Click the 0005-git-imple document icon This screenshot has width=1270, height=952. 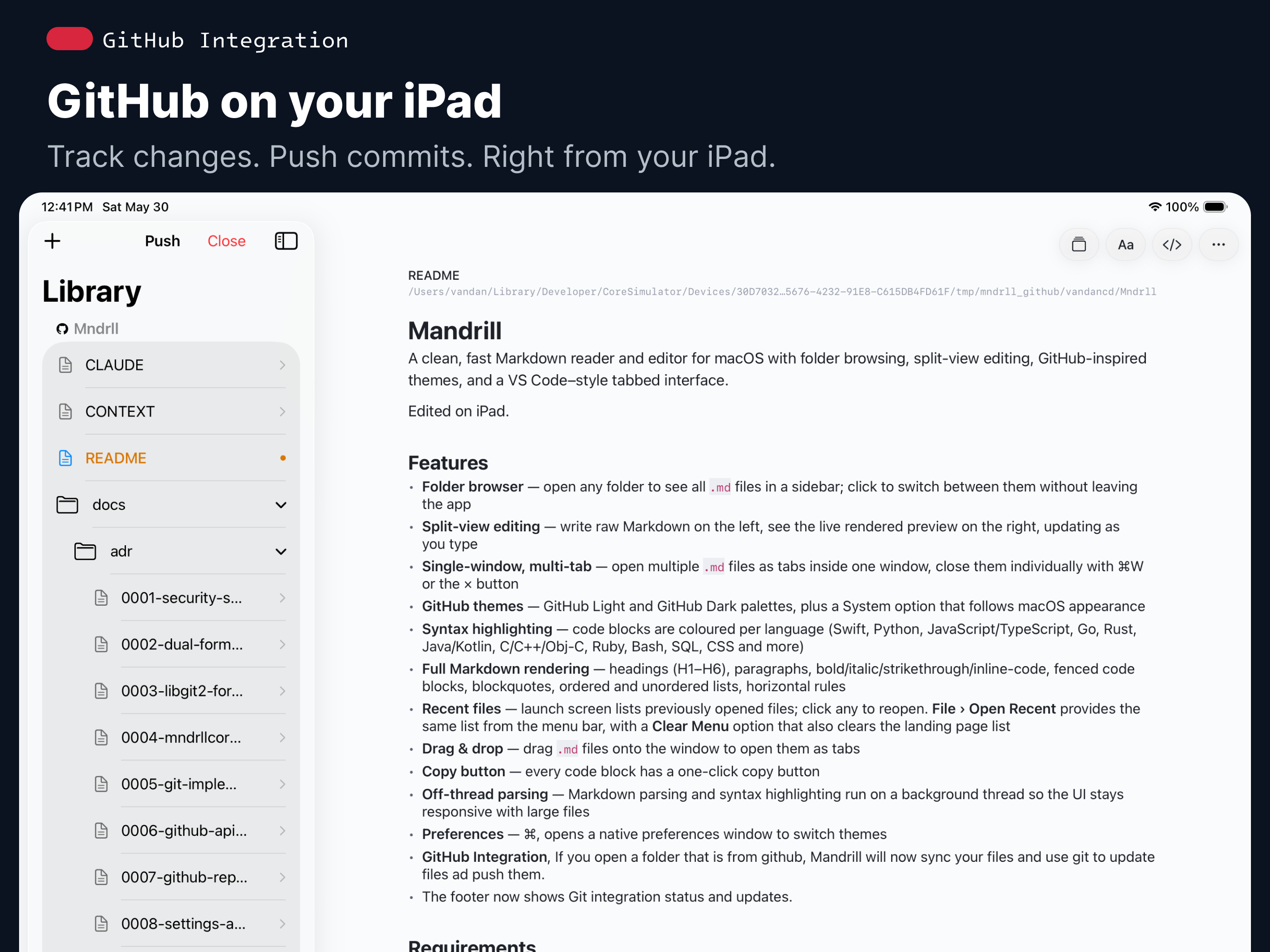tap(101, 784)
